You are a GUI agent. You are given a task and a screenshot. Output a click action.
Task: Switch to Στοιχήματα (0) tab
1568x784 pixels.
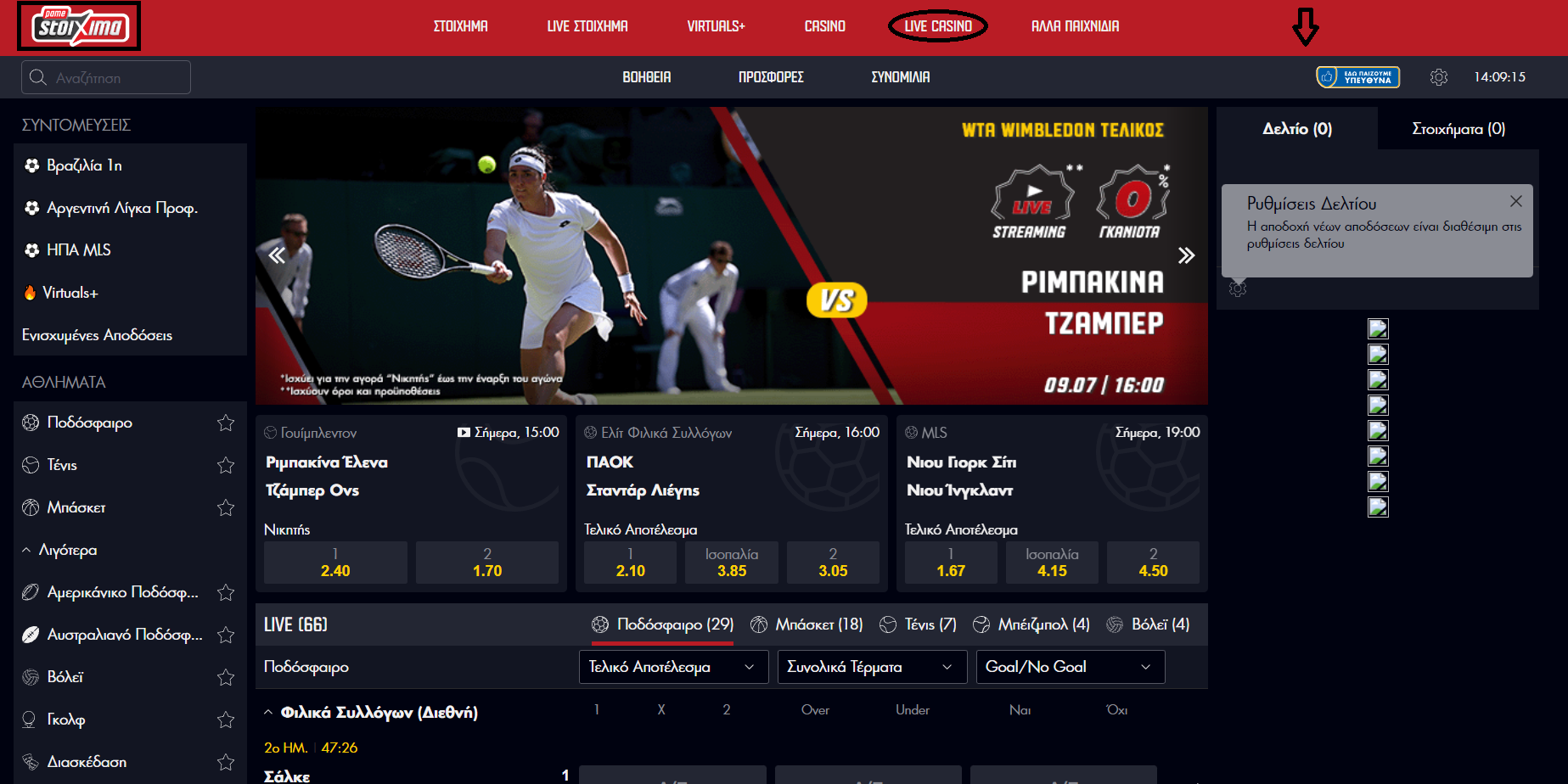pos(1458,129)
